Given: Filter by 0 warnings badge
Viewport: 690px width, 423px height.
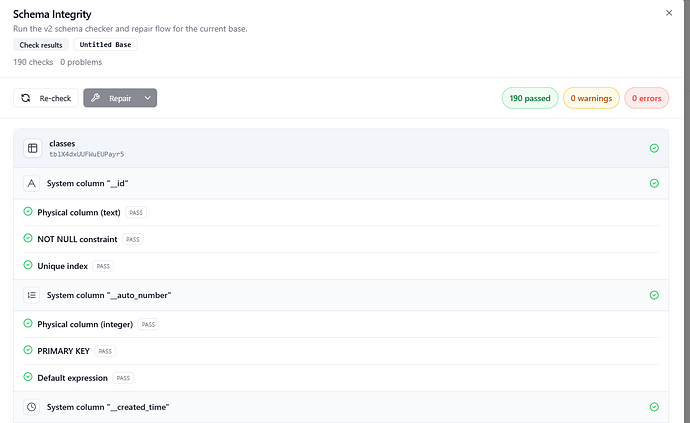Looking at the screenshot, I should pos(591,99).
